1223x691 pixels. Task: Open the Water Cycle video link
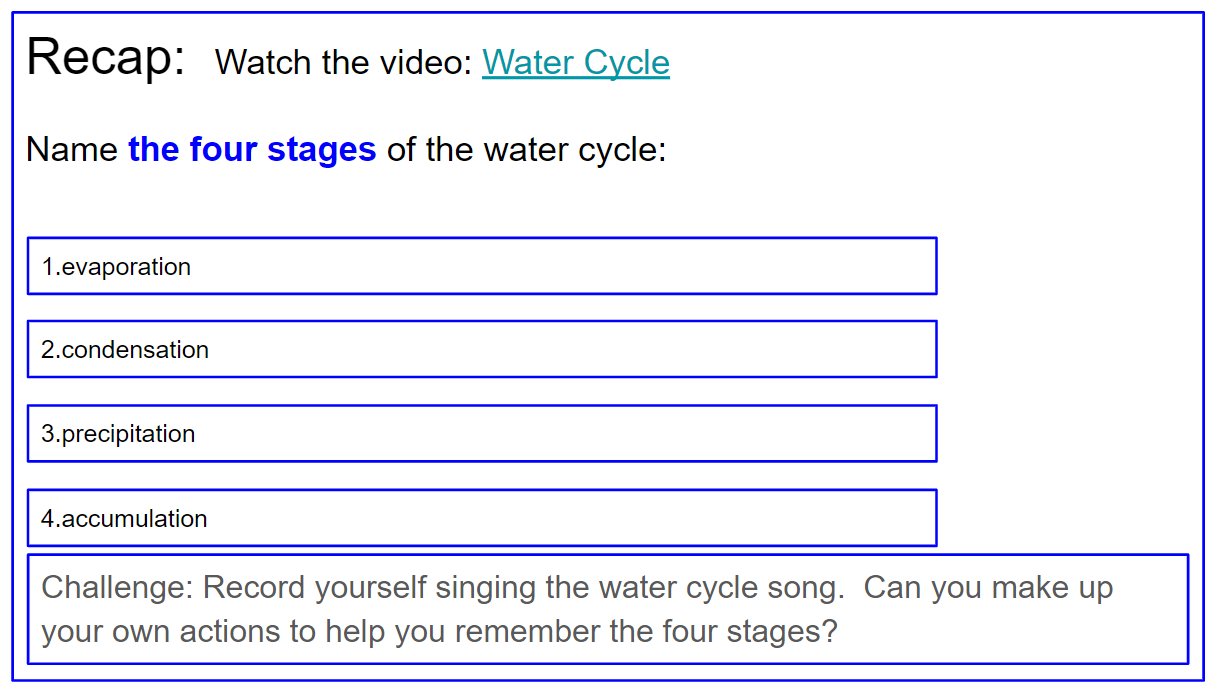pyautogui.click(x=575, y=63)
